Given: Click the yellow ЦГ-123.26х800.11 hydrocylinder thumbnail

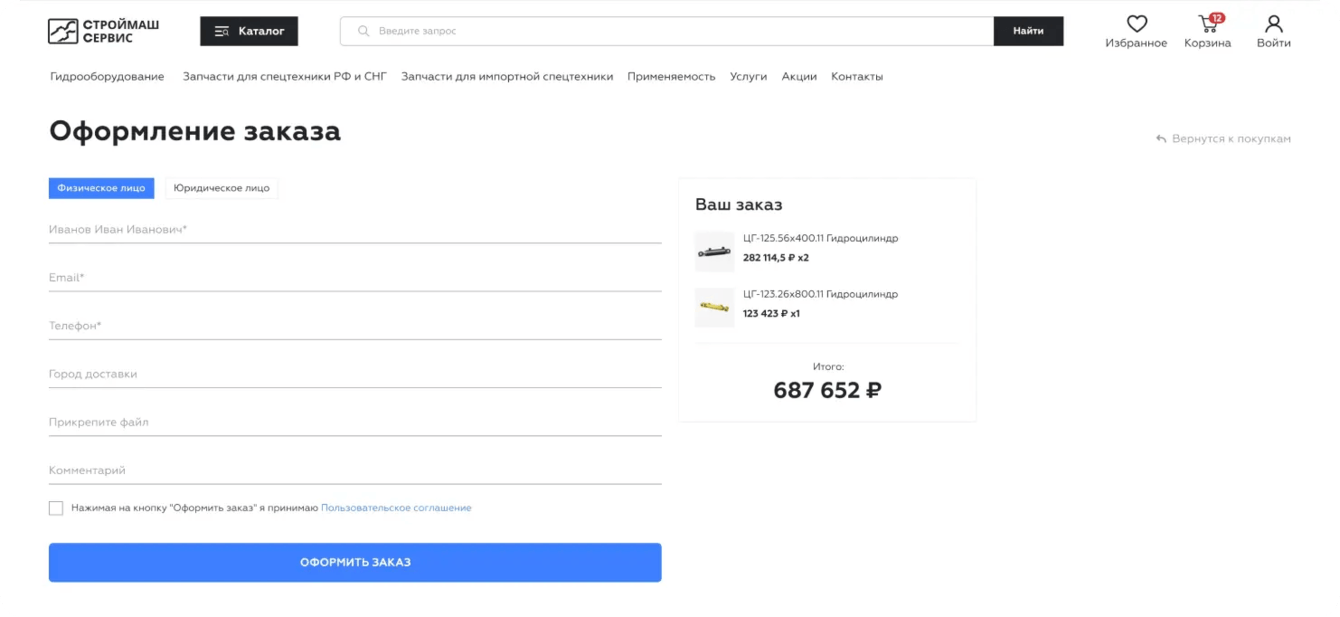Looking at the screenshot, I should click(715, 307).
